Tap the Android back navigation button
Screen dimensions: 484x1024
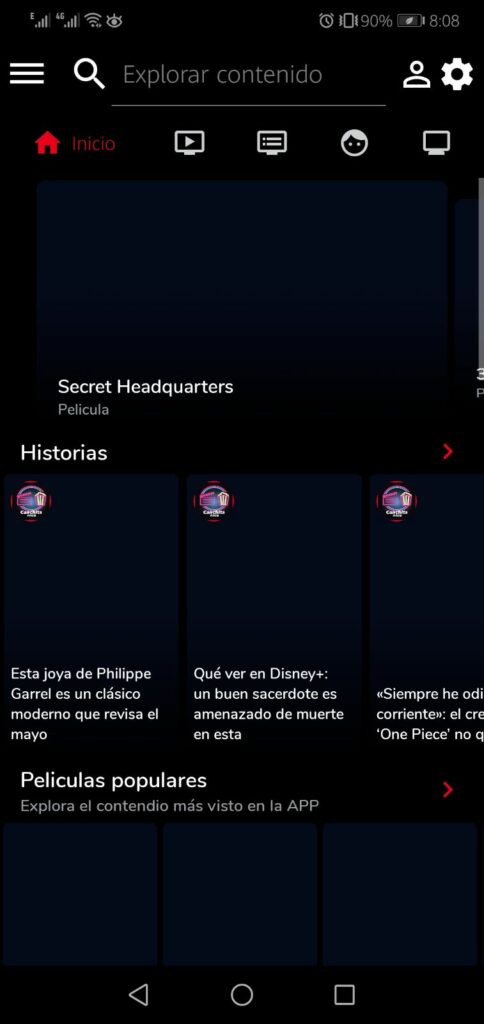tap(138, 995)
